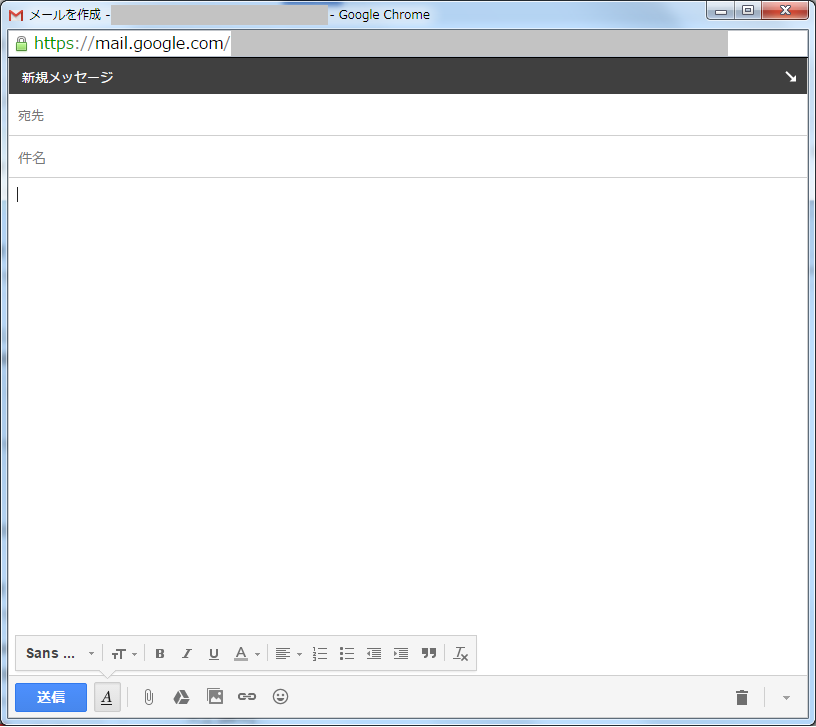Insert a link with the chain icon
This screenshot has height=727, width=816.
click(247, 697)
